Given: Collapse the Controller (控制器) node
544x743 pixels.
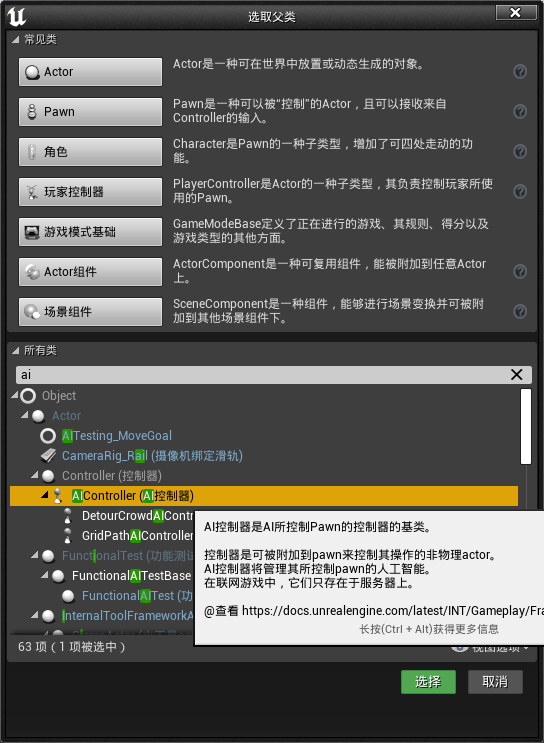Looking at the screenshot, I should (35, 475).
